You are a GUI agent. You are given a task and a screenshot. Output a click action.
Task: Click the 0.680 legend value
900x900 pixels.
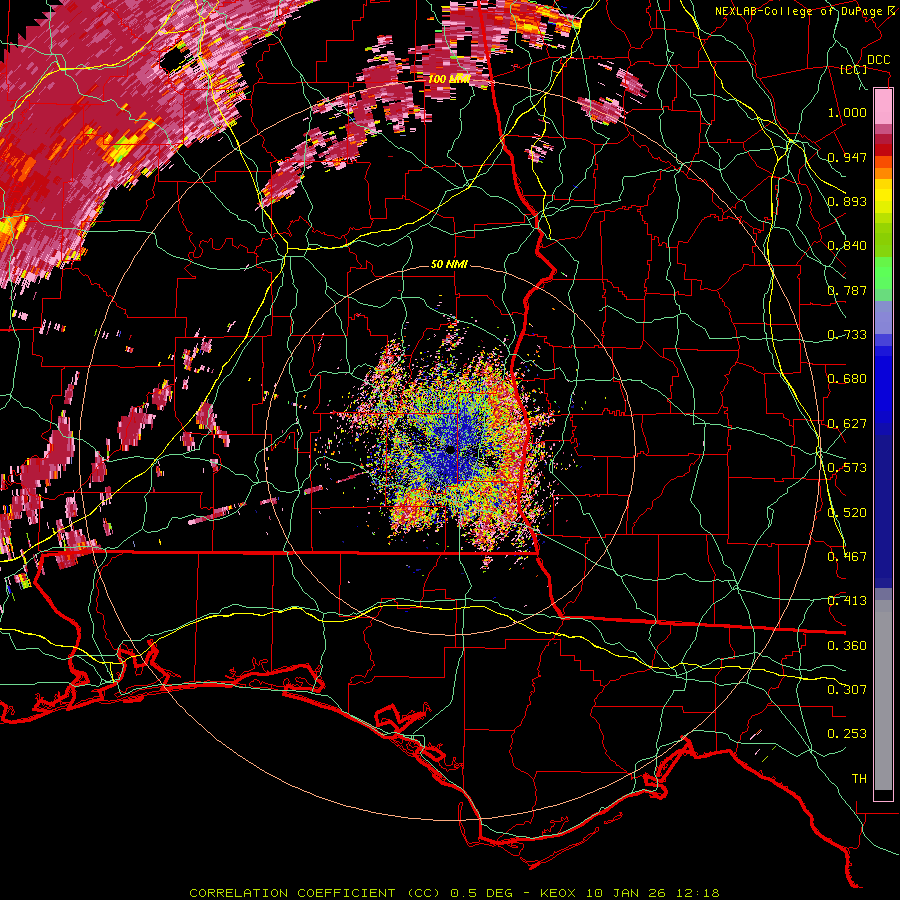(x=847, y=379)
